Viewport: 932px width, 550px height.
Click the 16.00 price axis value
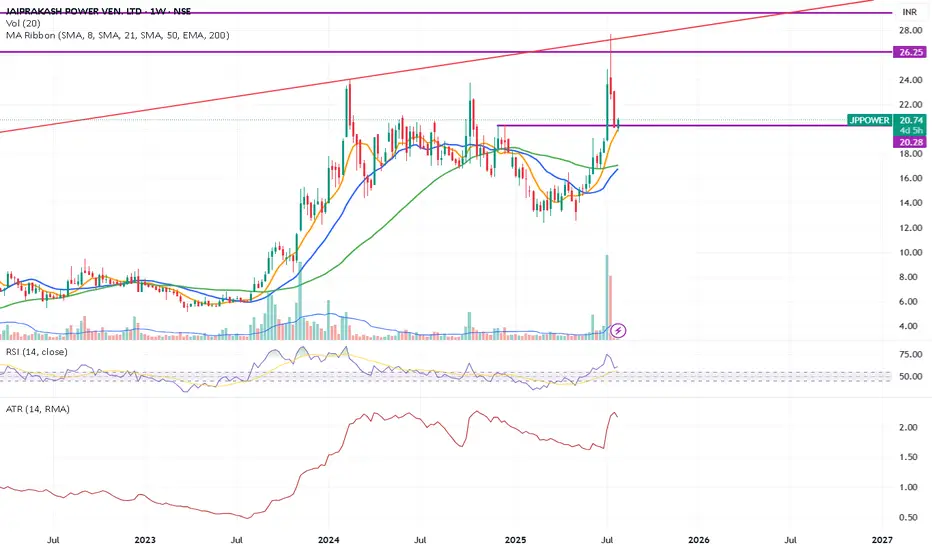click(911, 178)
